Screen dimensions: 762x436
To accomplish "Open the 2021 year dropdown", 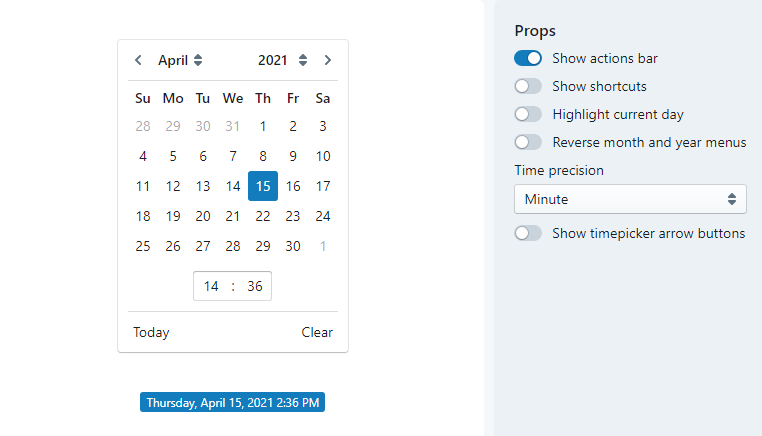I will click(x=283, y=60).
